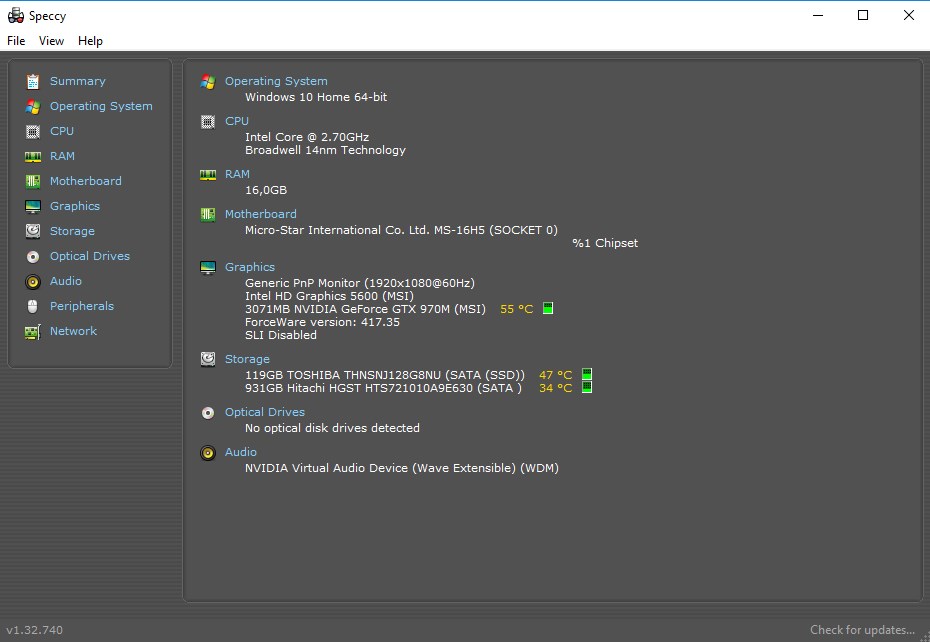Click the Motherboard icon in sidebar
Image resolution: width=930 pixels, height=642 pixels.
tap(33, 181)
